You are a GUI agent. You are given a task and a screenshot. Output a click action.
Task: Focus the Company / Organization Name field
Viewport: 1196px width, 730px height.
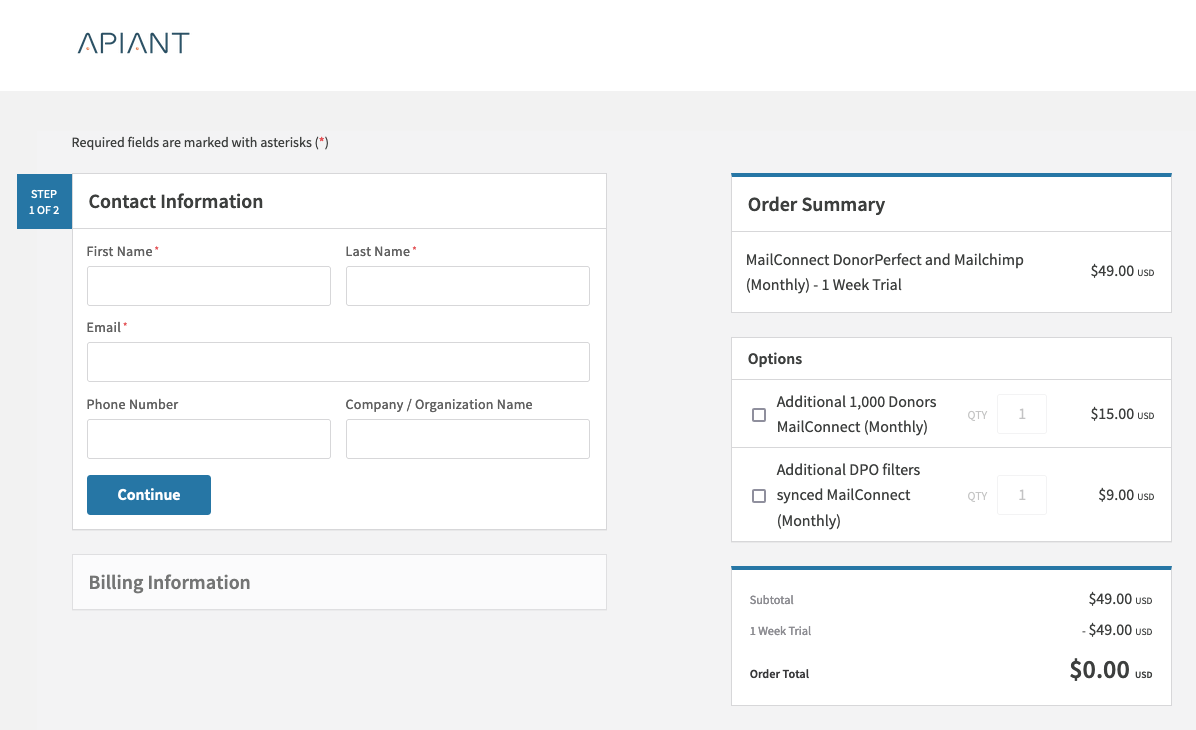[467, 439]
